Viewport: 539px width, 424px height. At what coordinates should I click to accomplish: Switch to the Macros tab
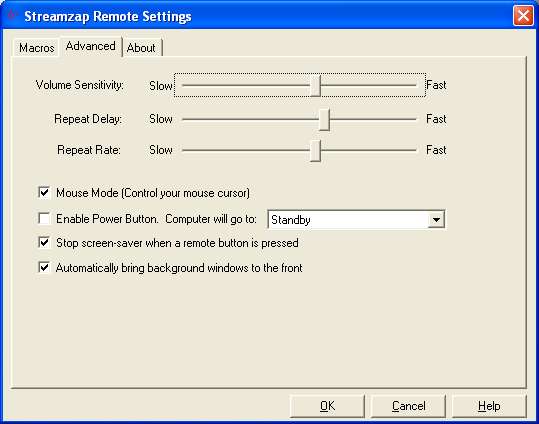click(36, 48)
